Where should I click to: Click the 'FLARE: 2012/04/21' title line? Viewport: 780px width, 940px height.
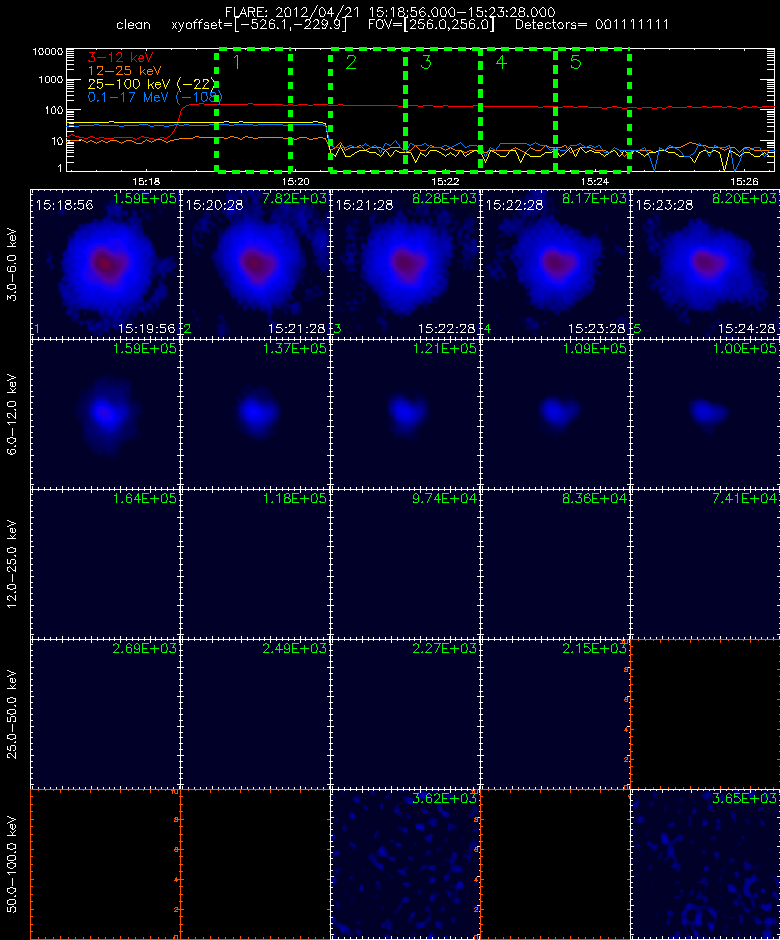click(390, 12)
